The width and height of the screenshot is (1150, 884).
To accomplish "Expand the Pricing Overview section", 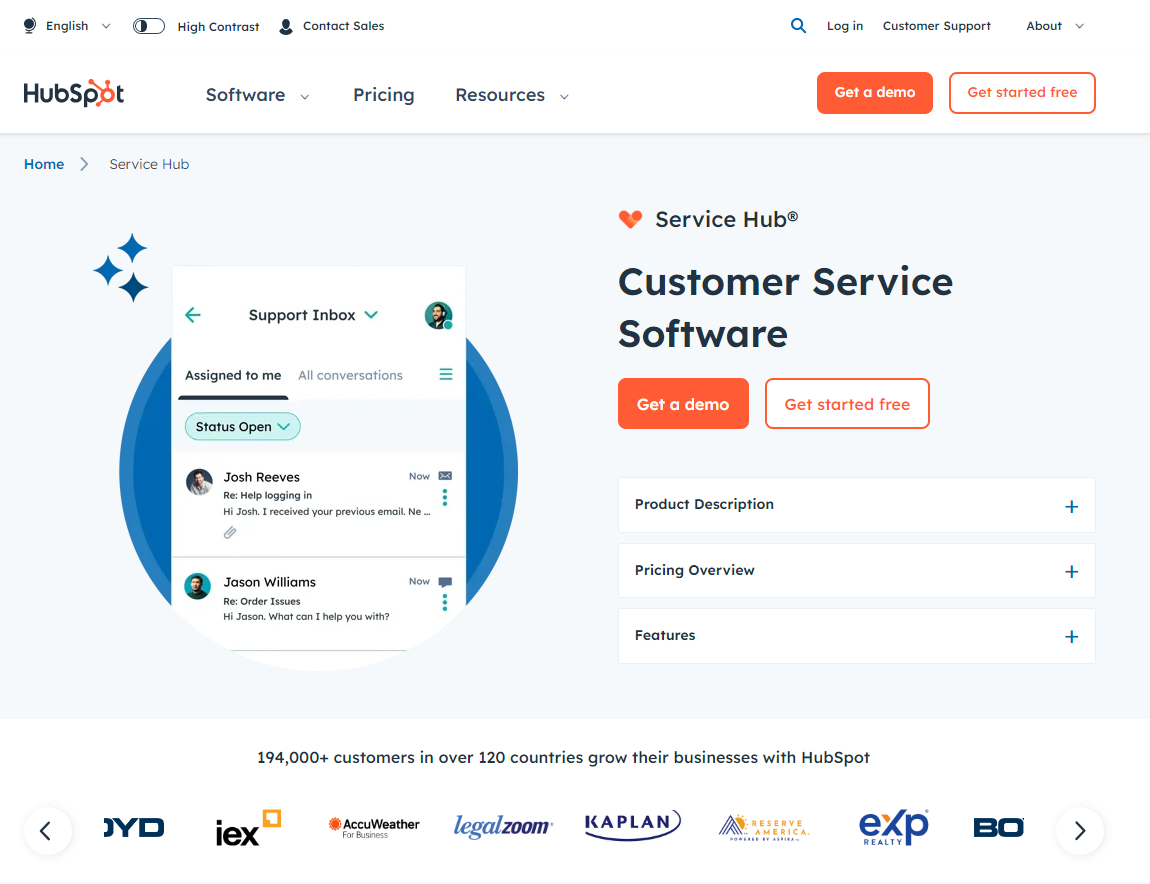I will click(857, 571).
